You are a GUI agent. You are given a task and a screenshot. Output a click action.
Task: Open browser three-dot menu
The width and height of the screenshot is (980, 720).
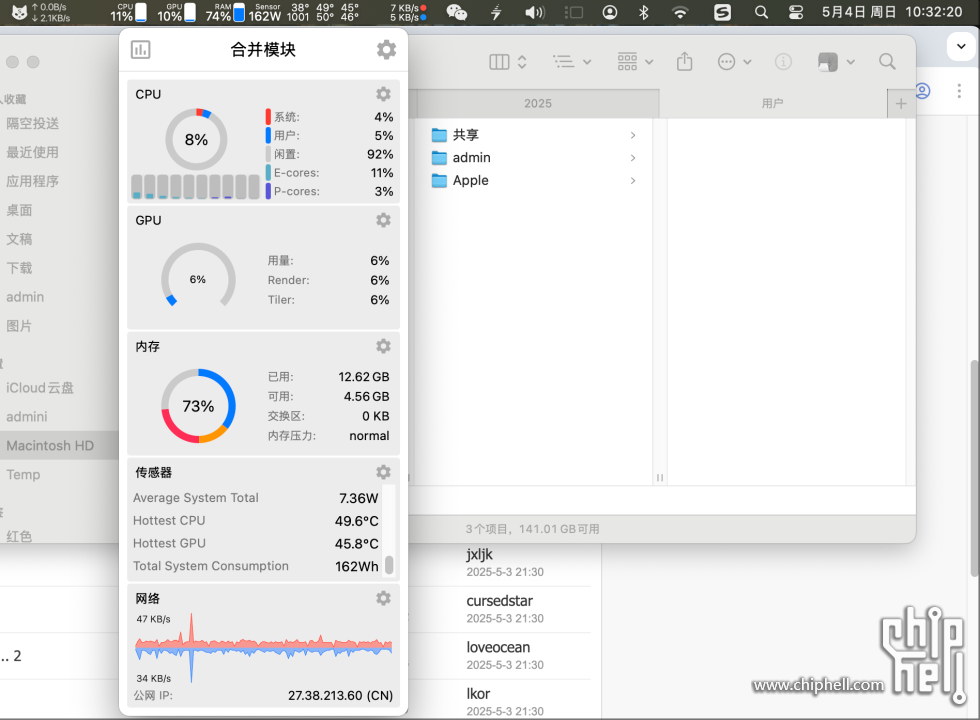tap(959, 91)
